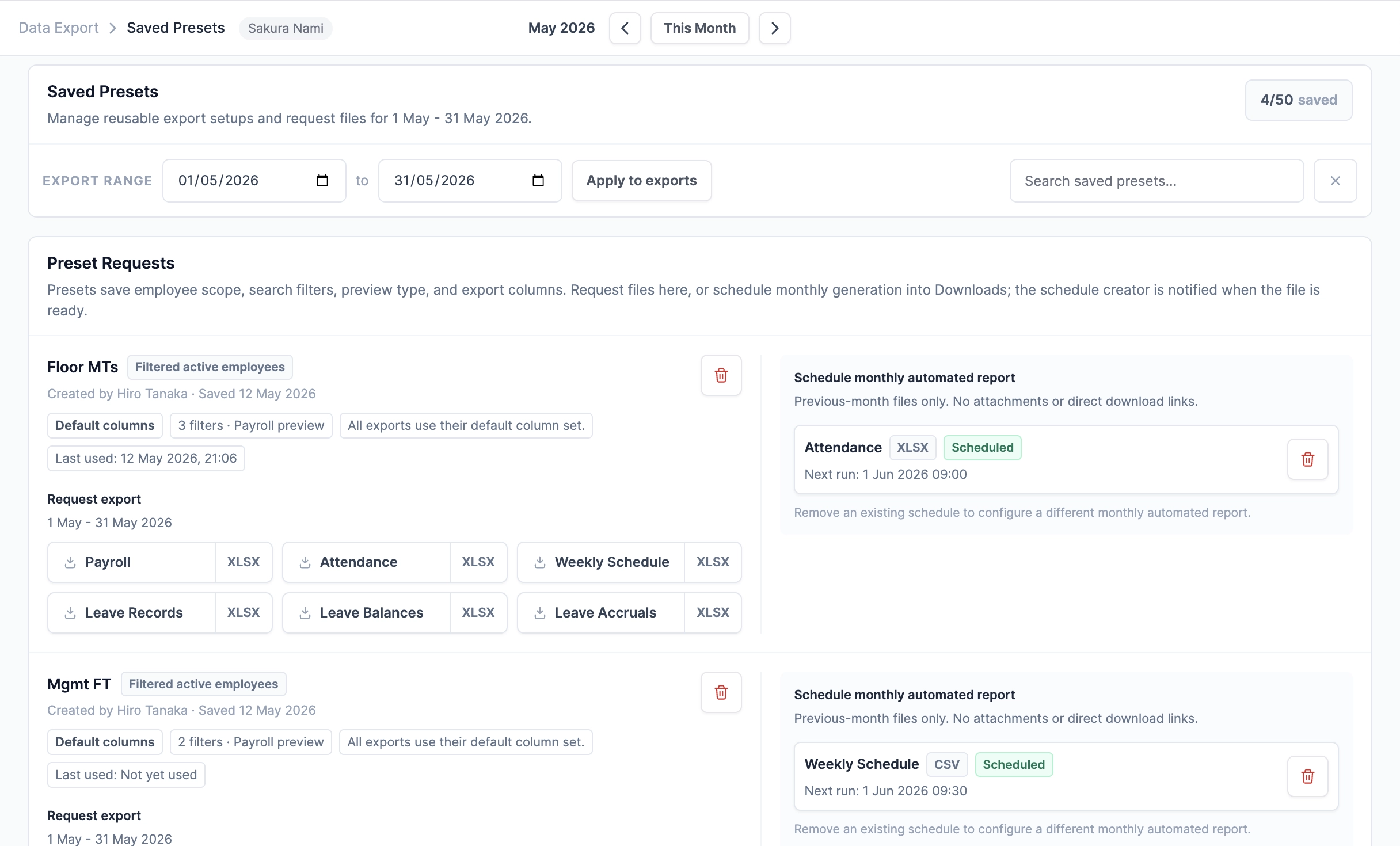Remove the Weekly Schedule CSV scheduled report
Viewport: 1400px width, 846px height.
click(x=1308, y=776)
